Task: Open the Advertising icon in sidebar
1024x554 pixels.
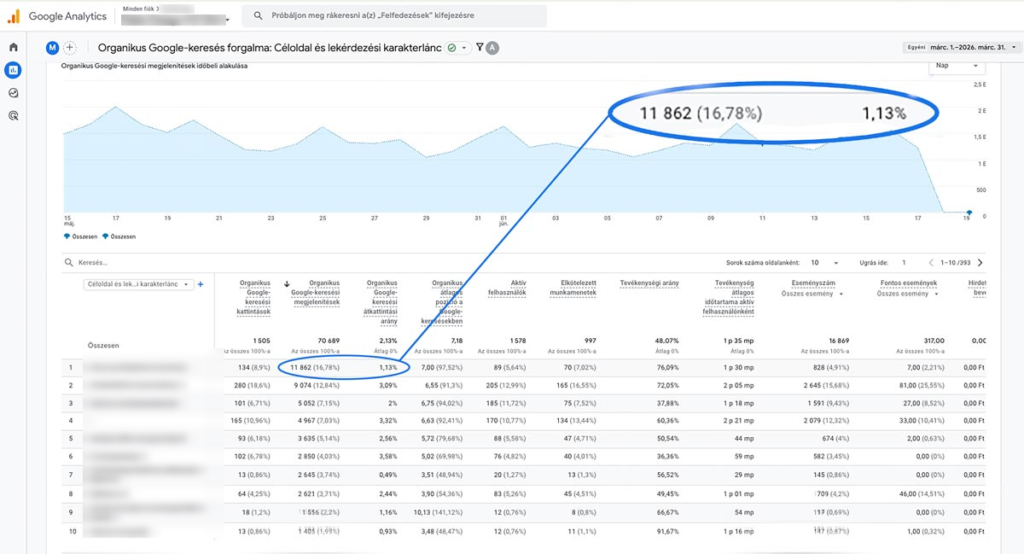Action: (13, 116)
